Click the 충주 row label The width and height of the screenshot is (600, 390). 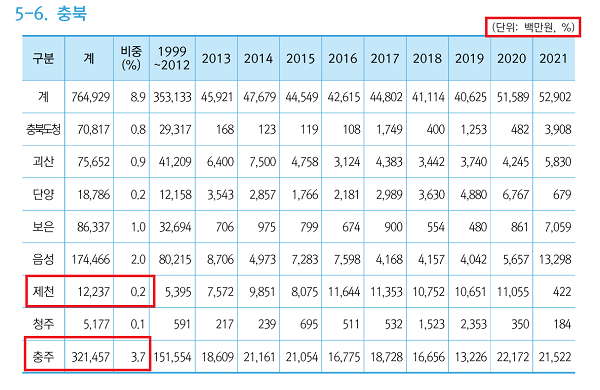click(x=43, y=357)
